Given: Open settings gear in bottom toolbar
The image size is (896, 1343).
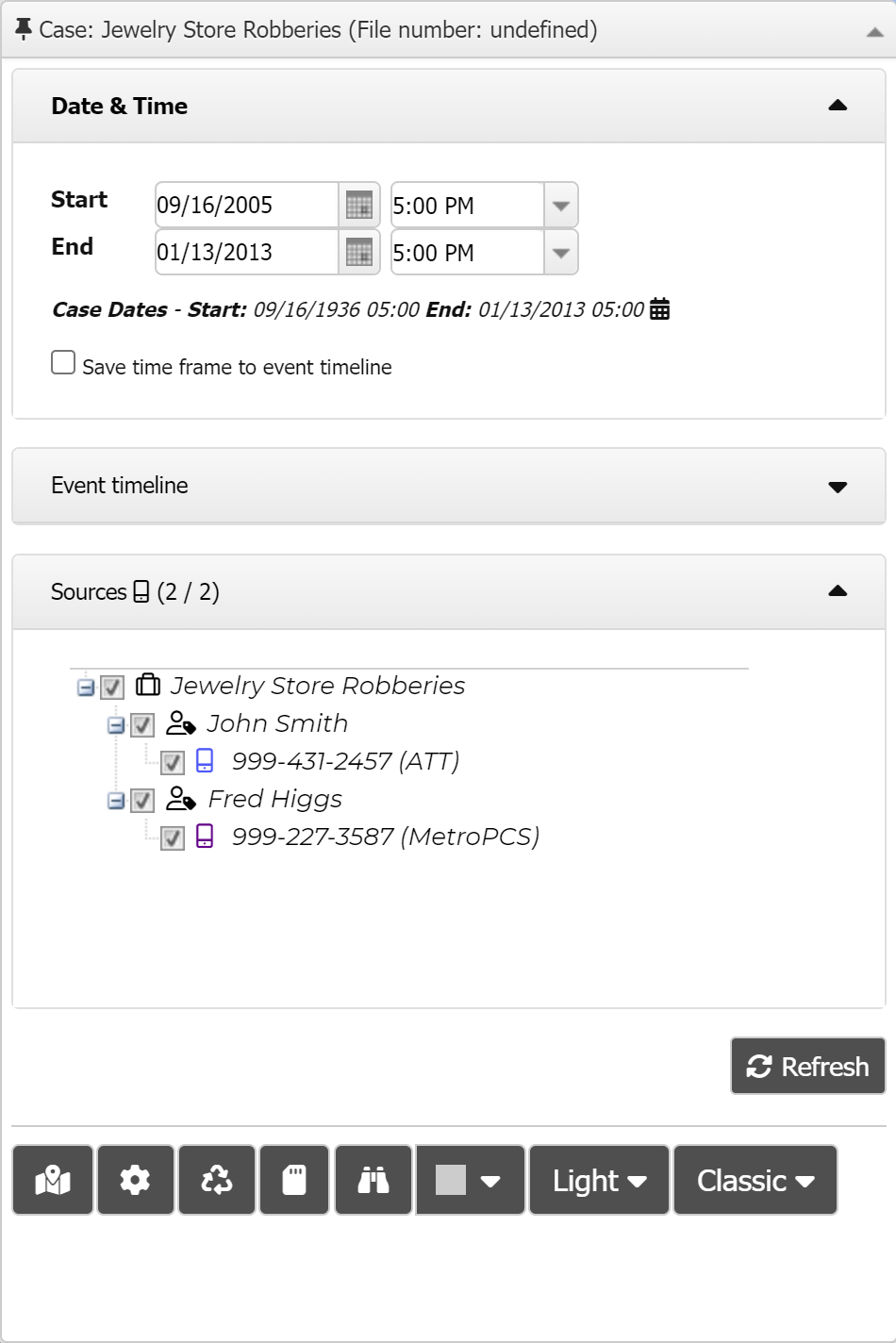Looking at the screenshot, I should click(x=135, y=1180).
